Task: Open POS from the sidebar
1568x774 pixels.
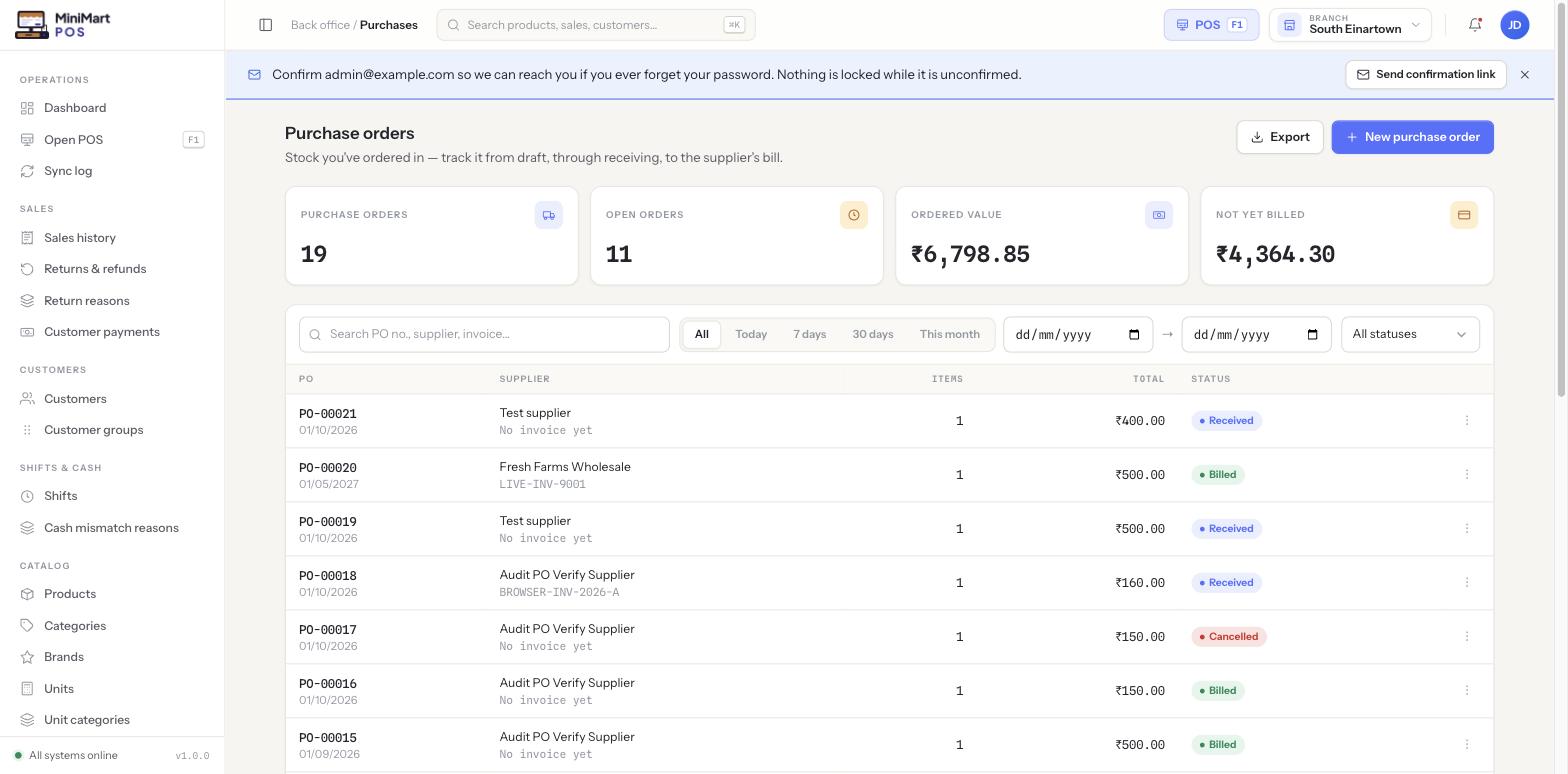Action: click(x=112, y=140)
